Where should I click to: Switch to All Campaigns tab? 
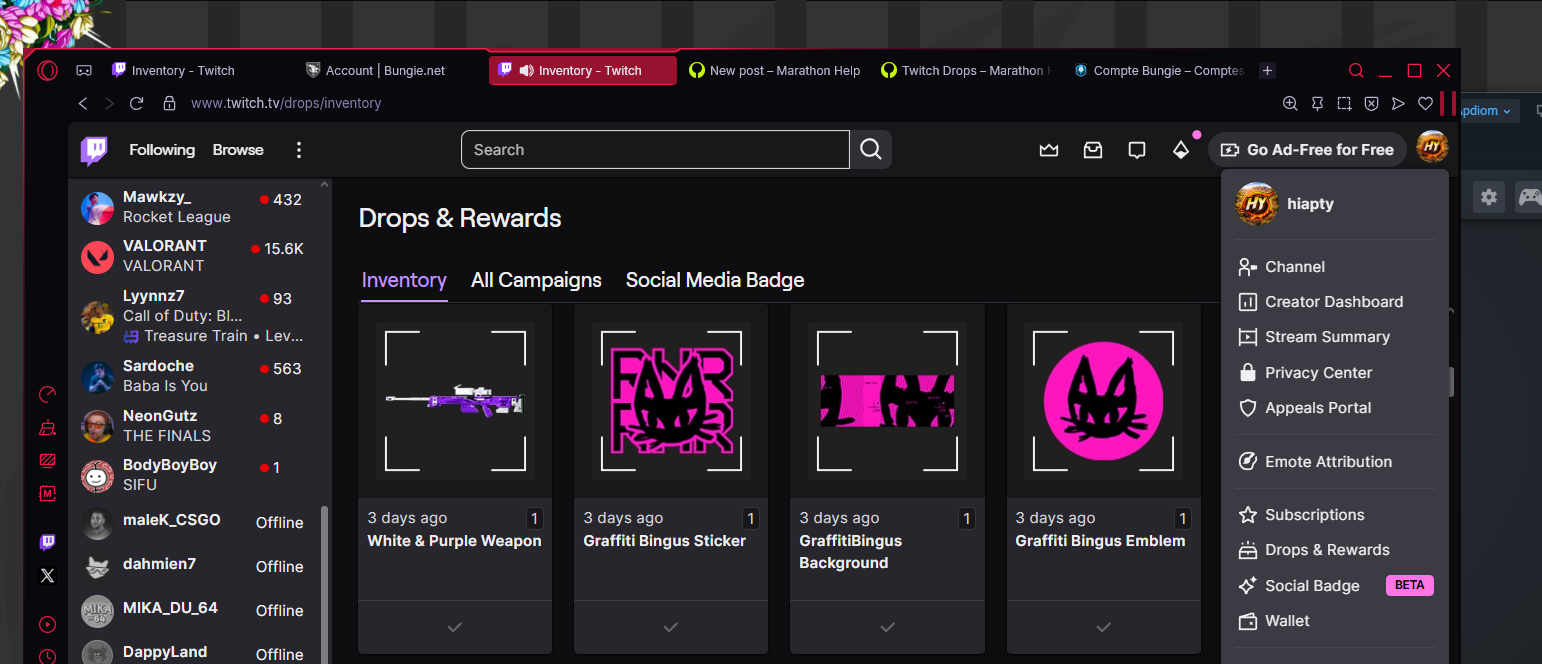(536, 280)
